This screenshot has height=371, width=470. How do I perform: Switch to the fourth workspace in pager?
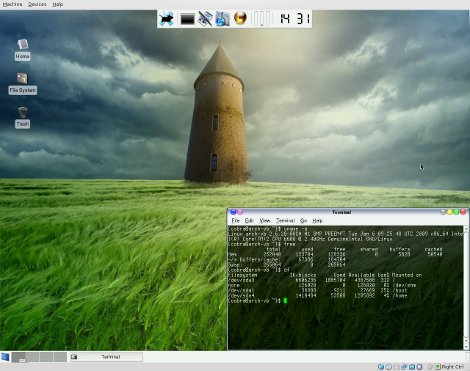tap(60, 357)
